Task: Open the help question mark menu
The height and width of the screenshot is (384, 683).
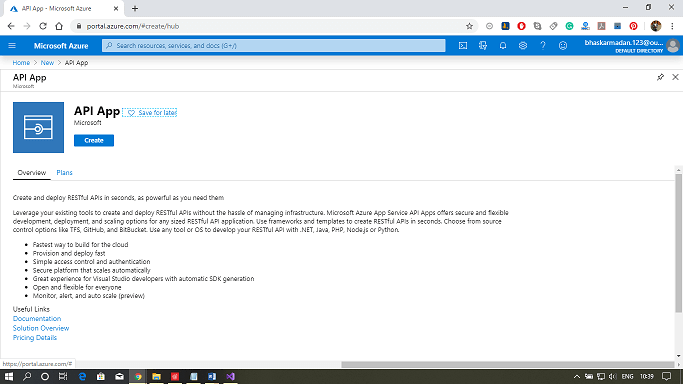Action: (x=543, y=46)
